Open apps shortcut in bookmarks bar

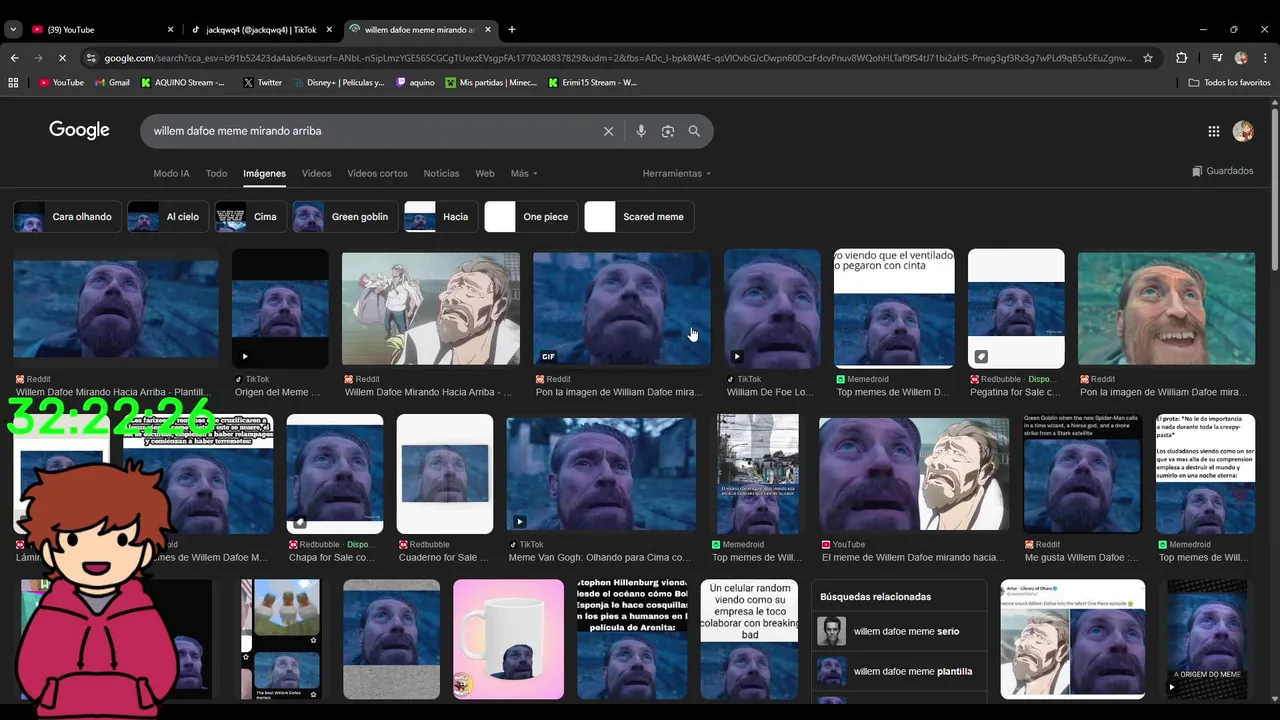(x=13, y=83)
